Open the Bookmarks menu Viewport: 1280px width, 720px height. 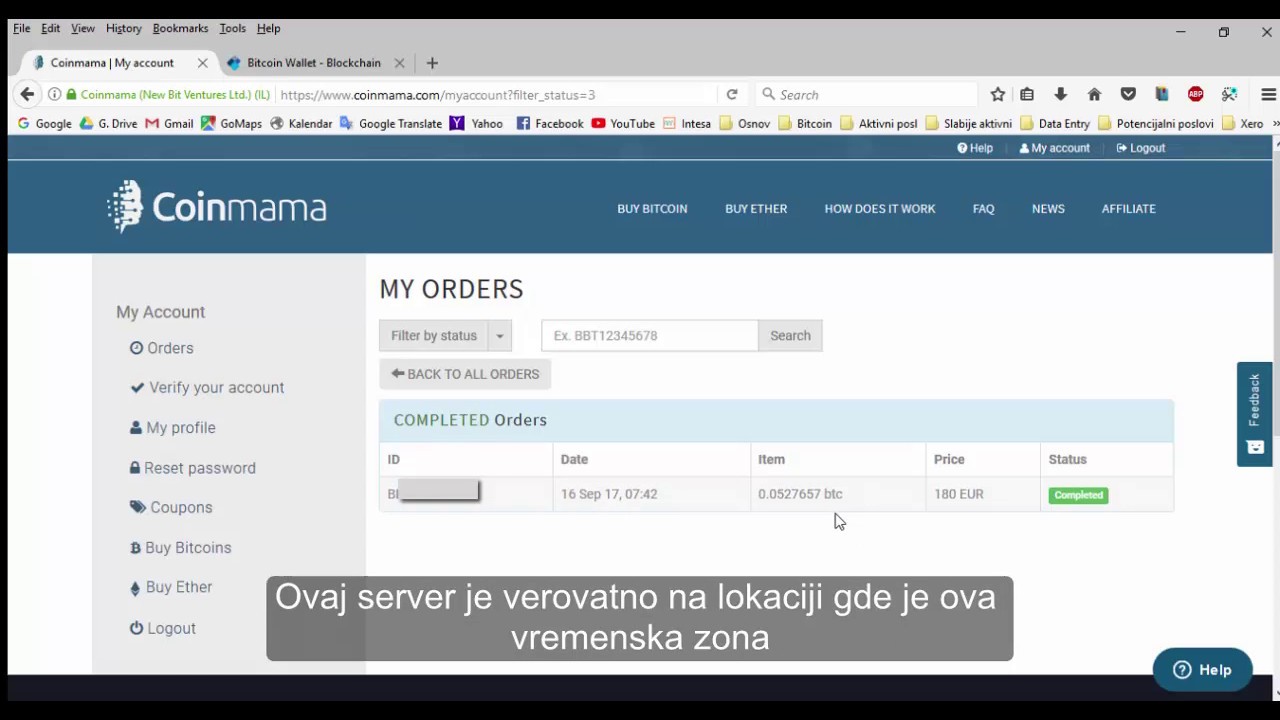click(x=180, y=28)
